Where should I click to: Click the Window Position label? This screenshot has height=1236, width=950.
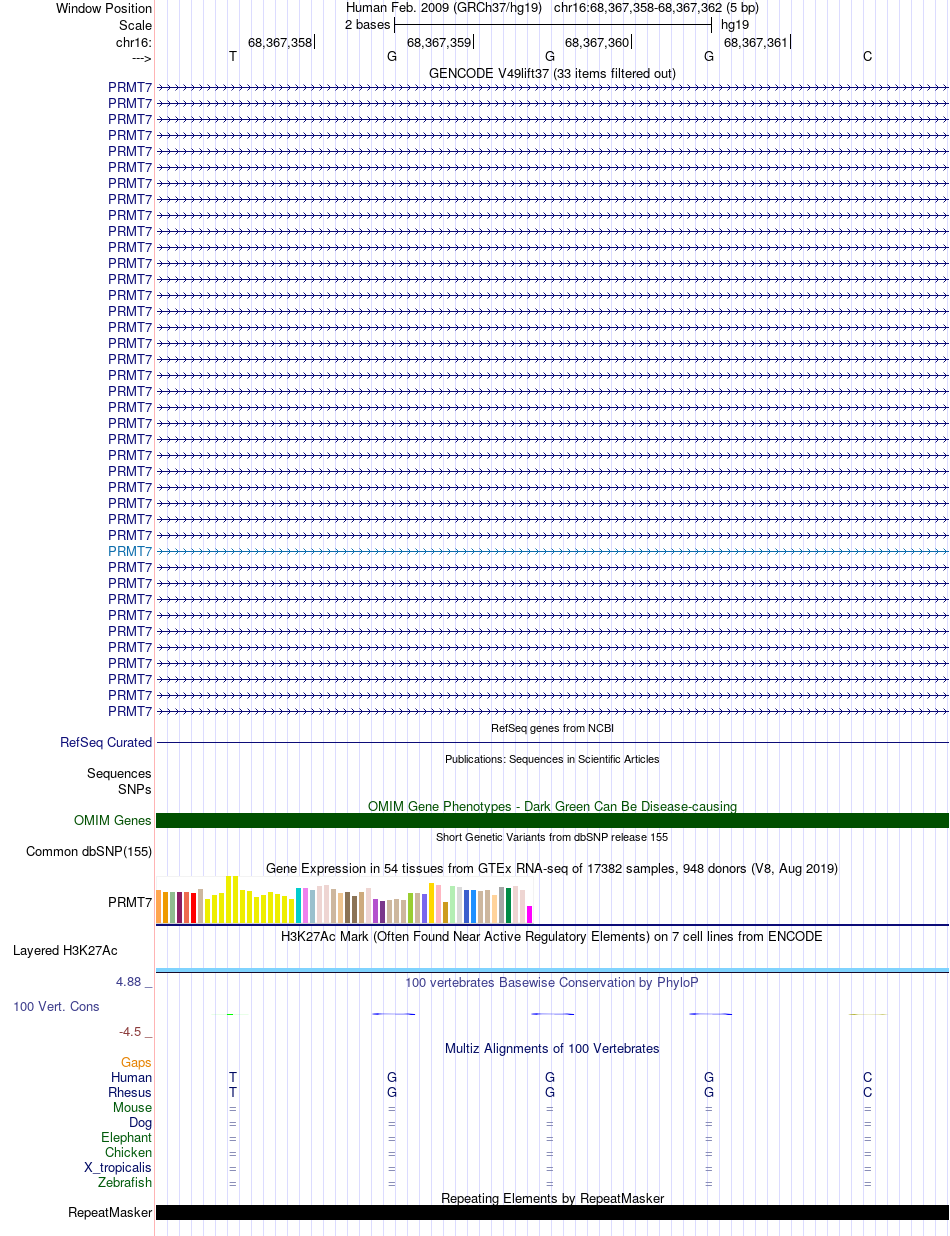[x=104, y=9]
